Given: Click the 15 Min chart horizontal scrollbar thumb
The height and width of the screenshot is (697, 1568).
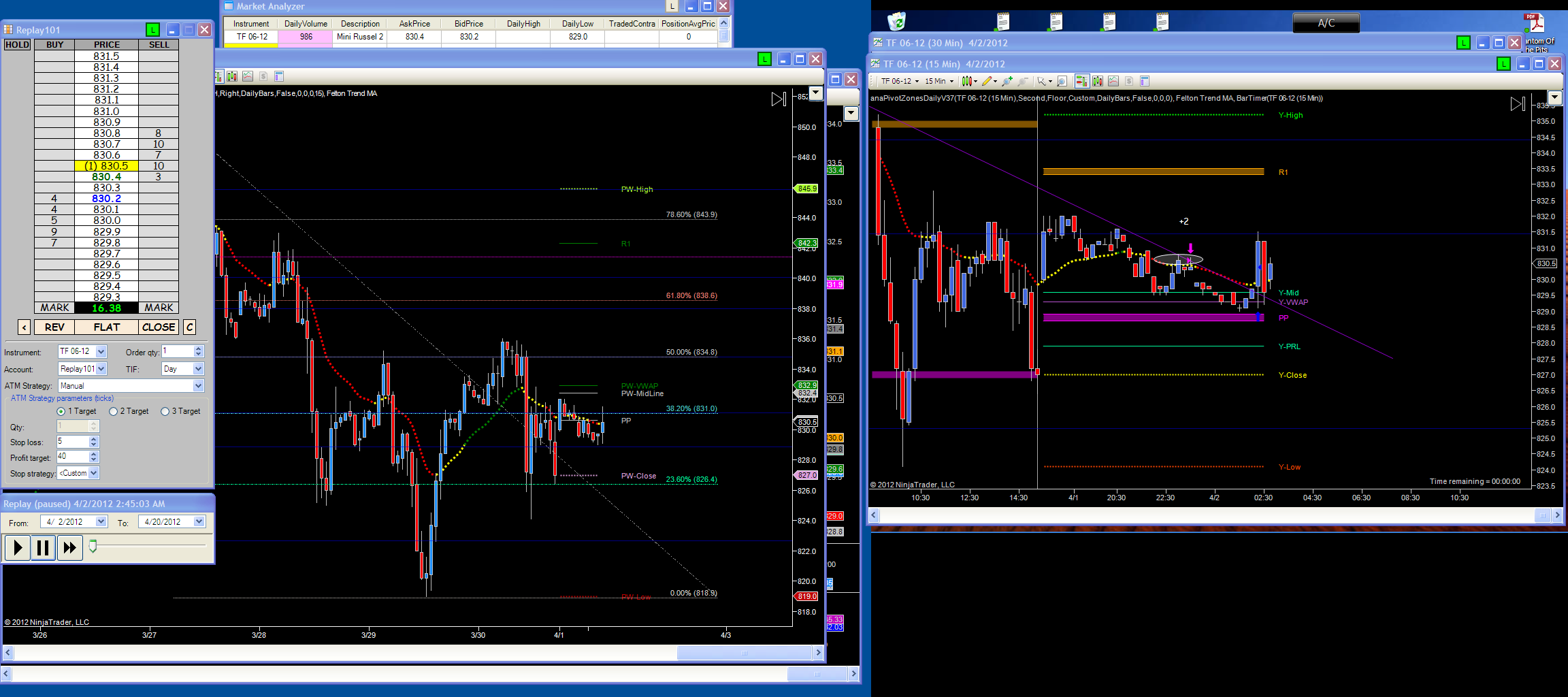Looking at the screenshot, I should pyautogui.click(x=1542, y=515).
